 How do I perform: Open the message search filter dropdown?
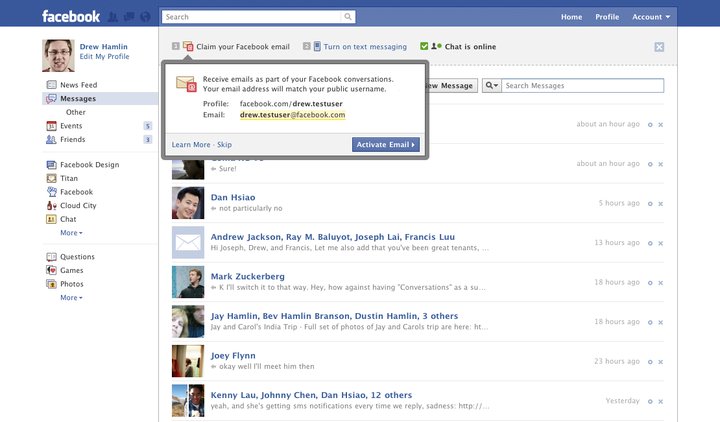click(x=492, y=86)
